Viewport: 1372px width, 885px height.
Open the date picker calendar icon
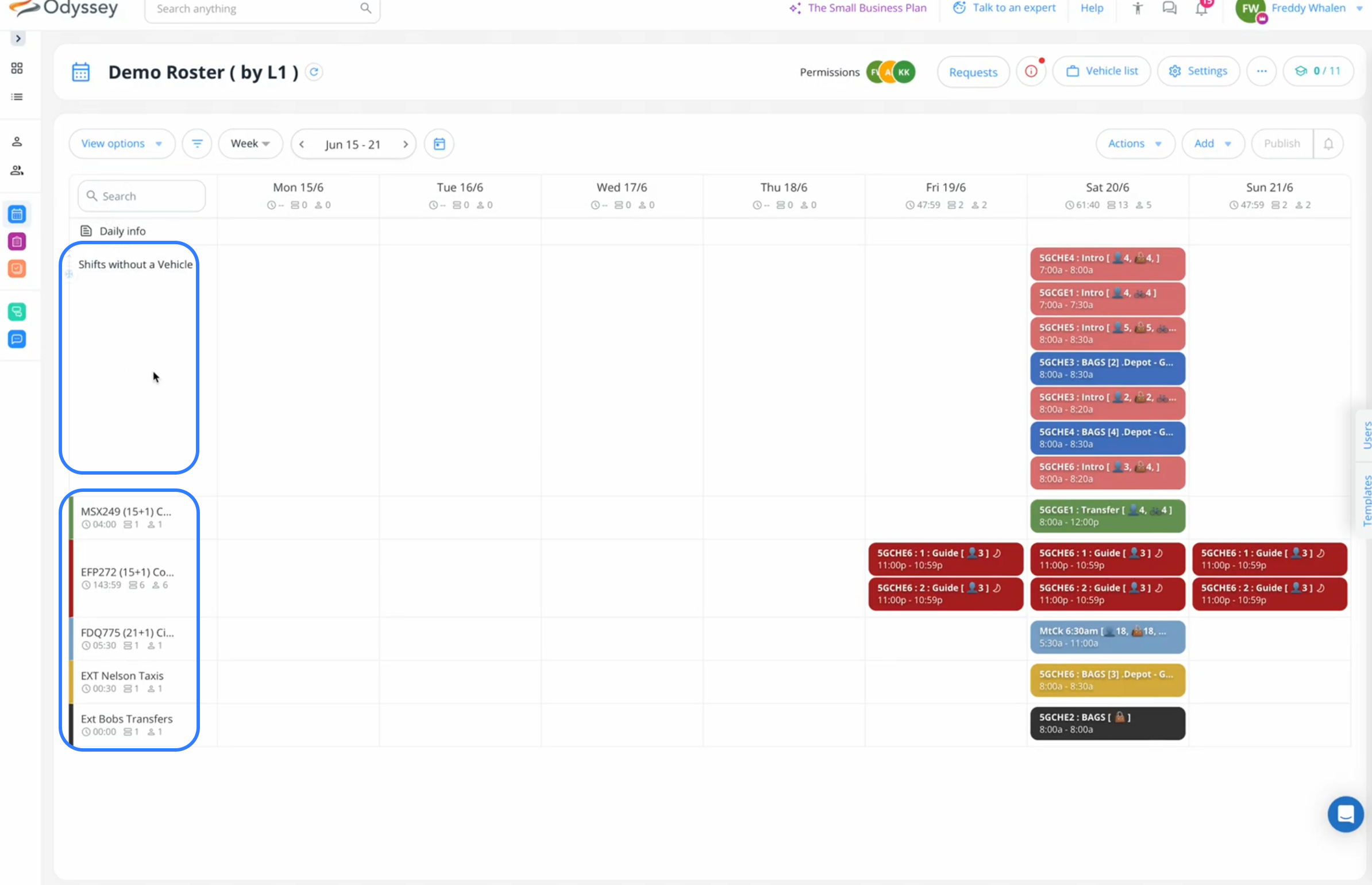pyautogui.click(x=439, y=144)
